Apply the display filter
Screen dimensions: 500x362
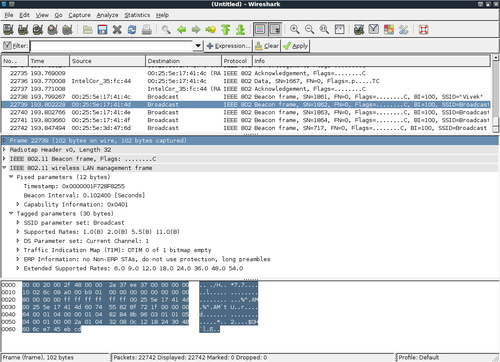[295, 46]
